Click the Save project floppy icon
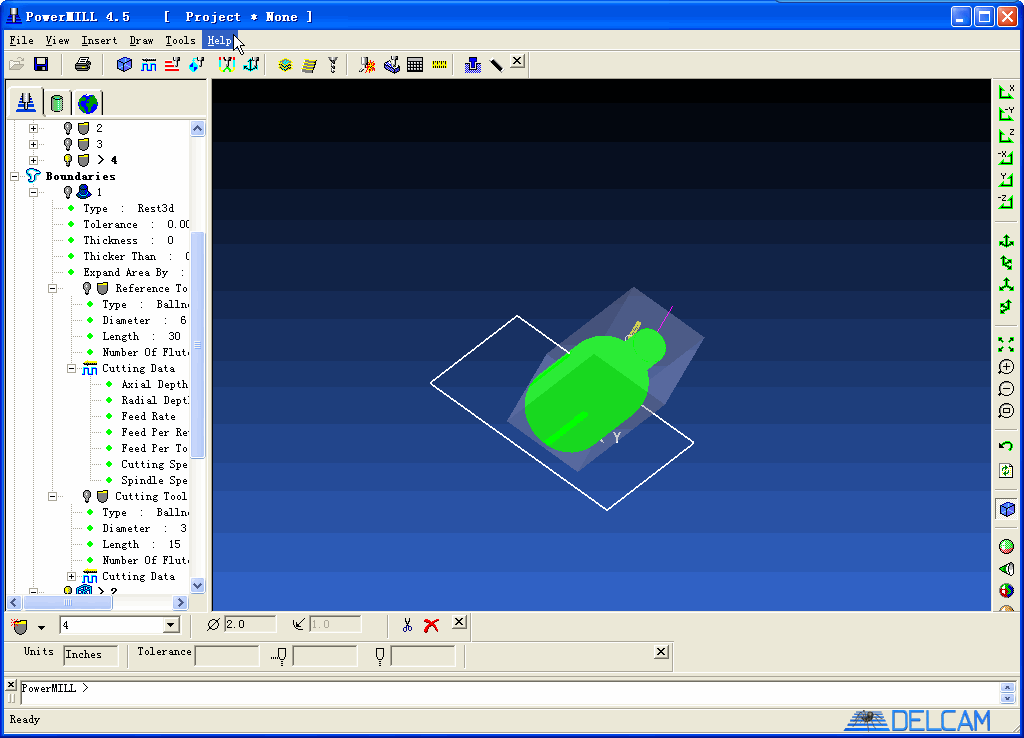The width and height of the screenshot is (1024, 738). coord(41,64)
